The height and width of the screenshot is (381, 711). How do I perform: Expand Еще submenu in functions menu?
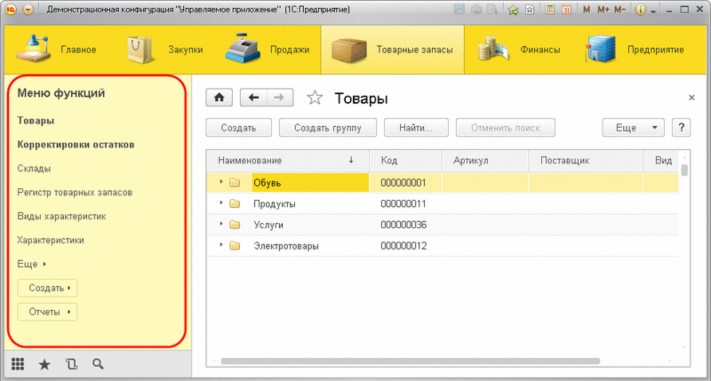click(32, 264)
